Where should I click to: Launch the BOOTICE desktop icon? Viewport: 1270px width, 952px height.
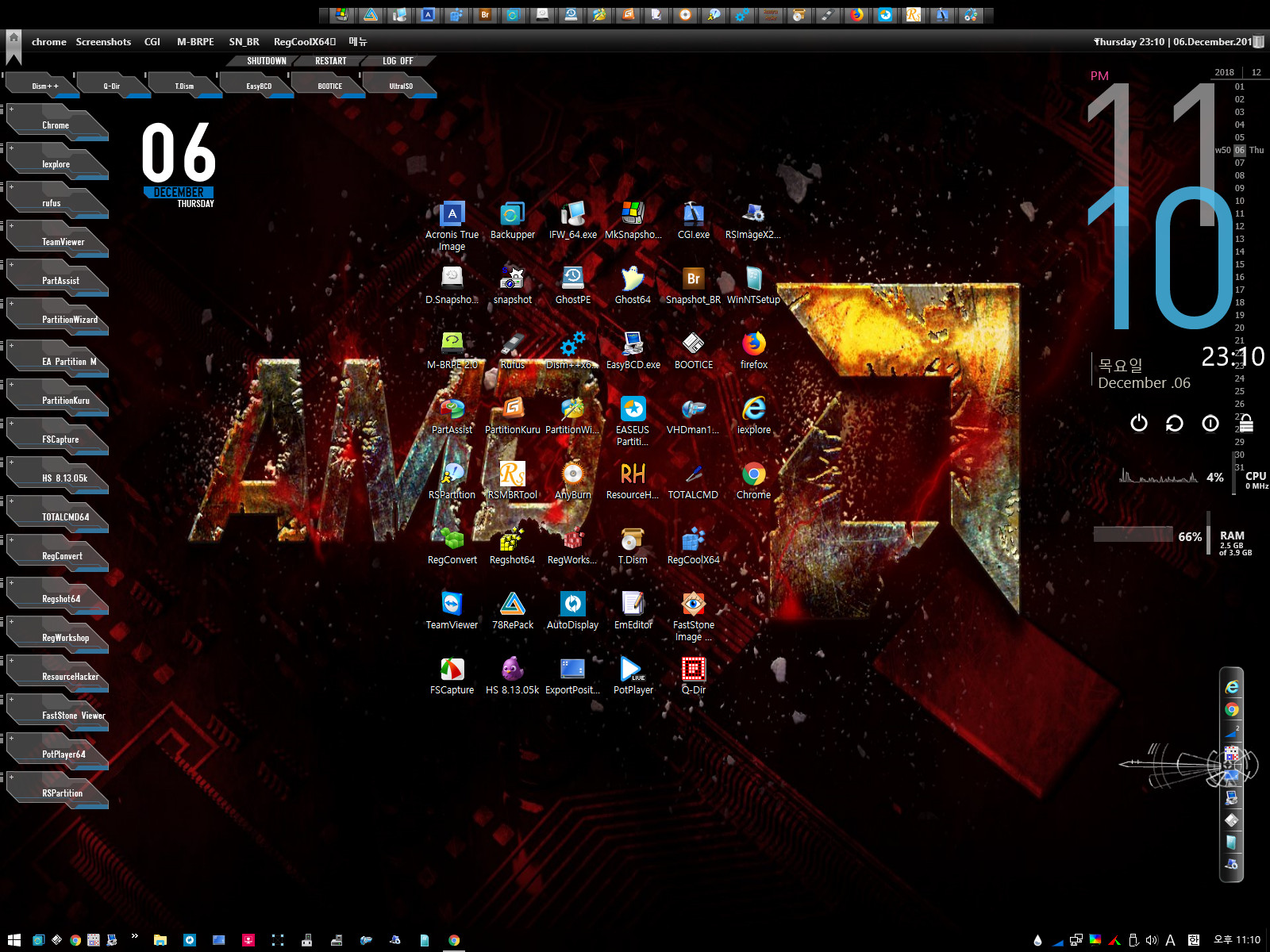[x=693, y=351]
